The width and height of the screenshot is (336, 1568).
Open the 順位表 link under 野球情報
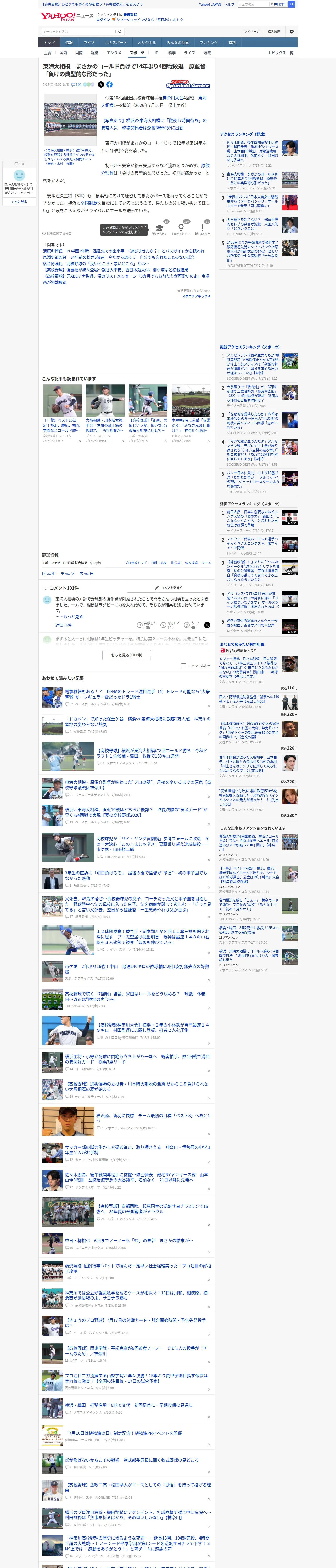176,563
